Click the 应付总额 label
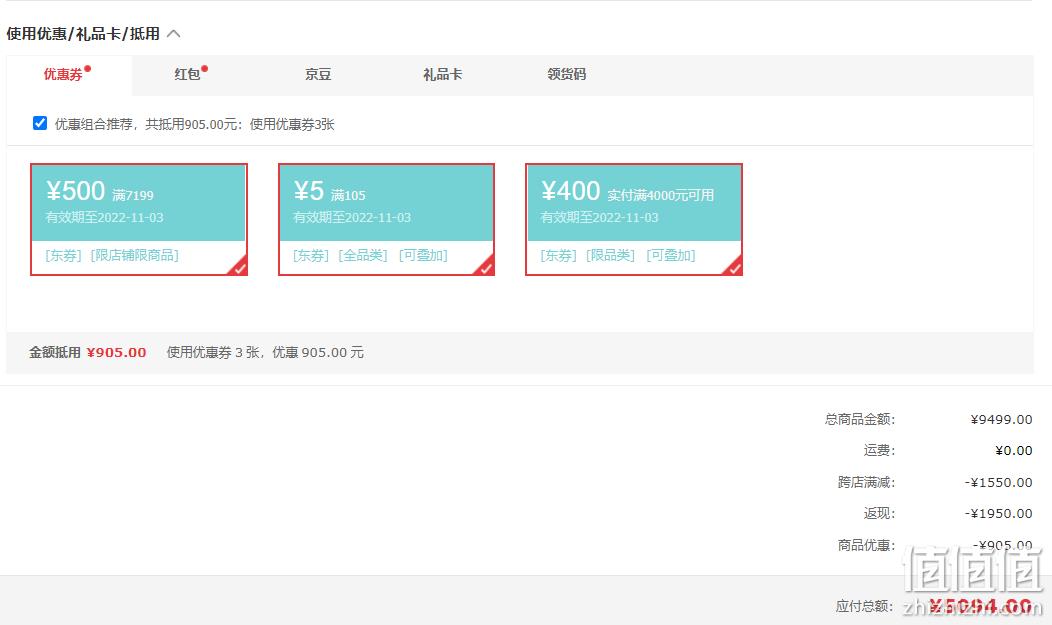The image size is (1052, 625). pos(865,606)
